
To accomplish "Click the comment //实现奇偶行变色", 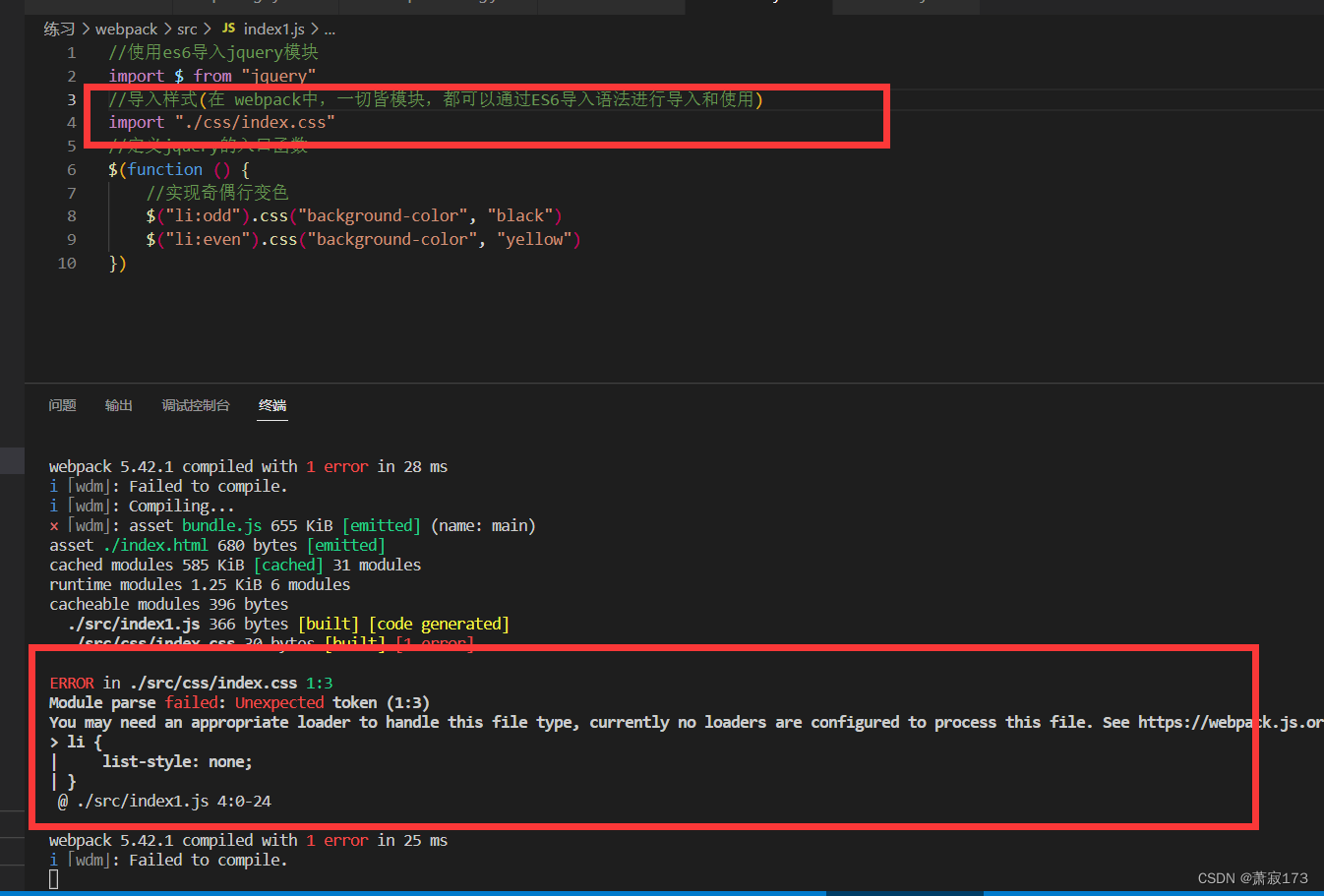I will click(x=217, y=193).
